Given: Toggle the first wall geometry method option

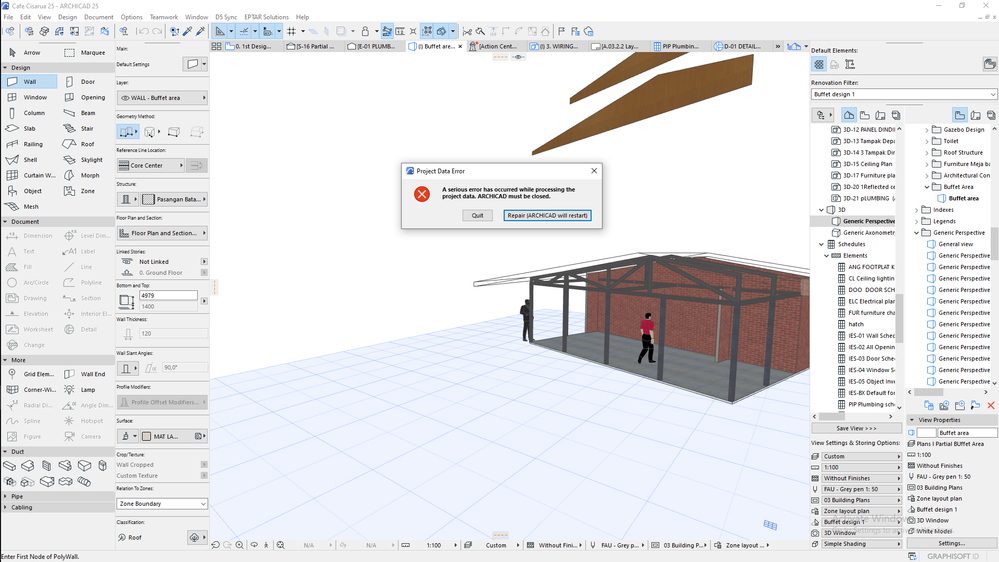Looking at the screenshot, I should click(x=128, y=132).
